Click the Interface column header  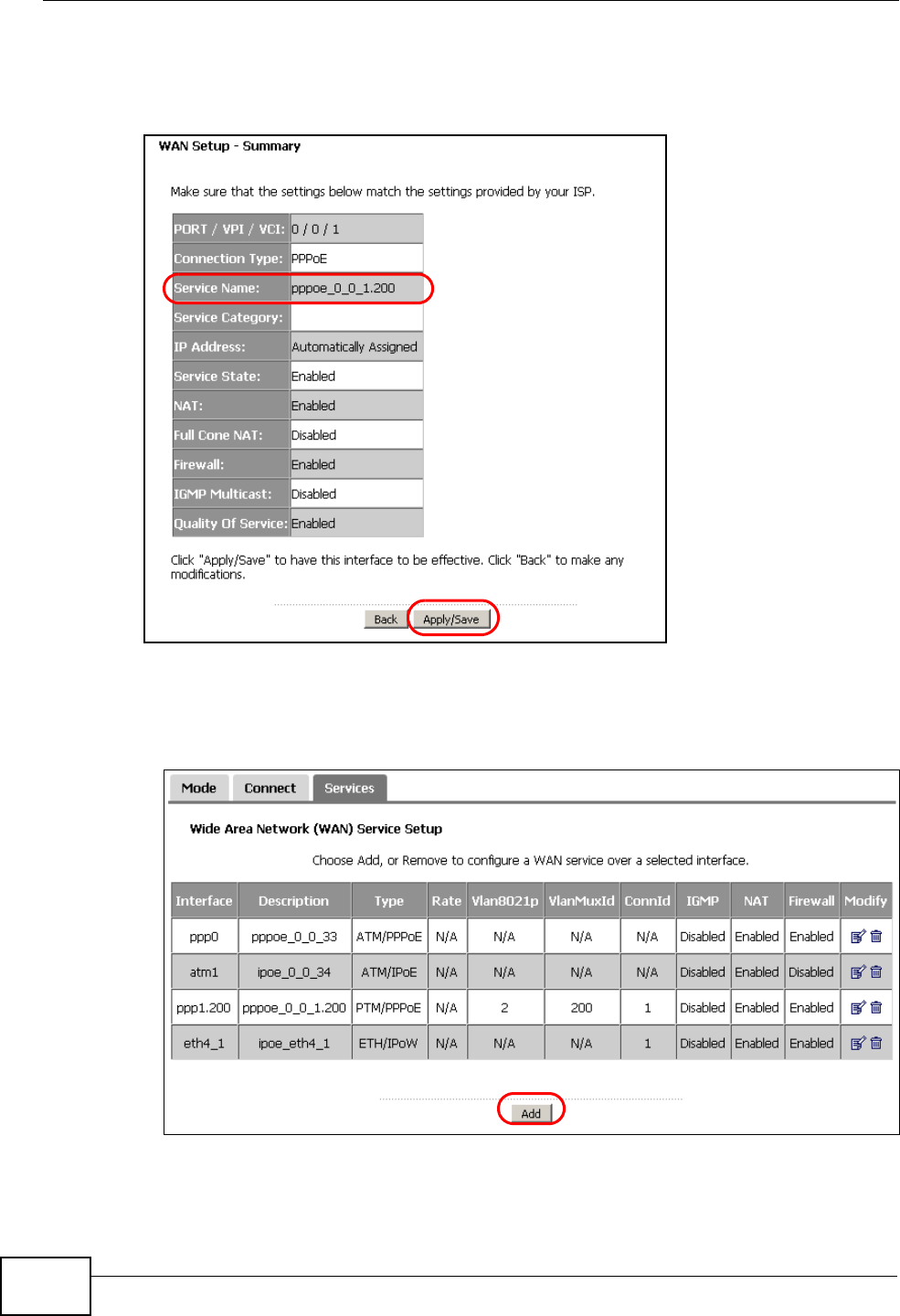pos(204,901)
